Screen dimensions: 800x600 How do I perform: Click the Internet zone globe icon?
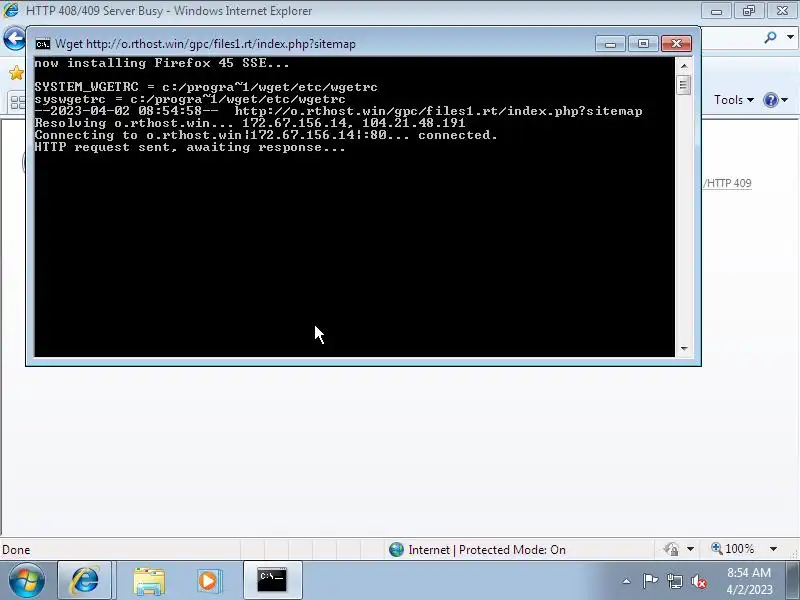396,549
